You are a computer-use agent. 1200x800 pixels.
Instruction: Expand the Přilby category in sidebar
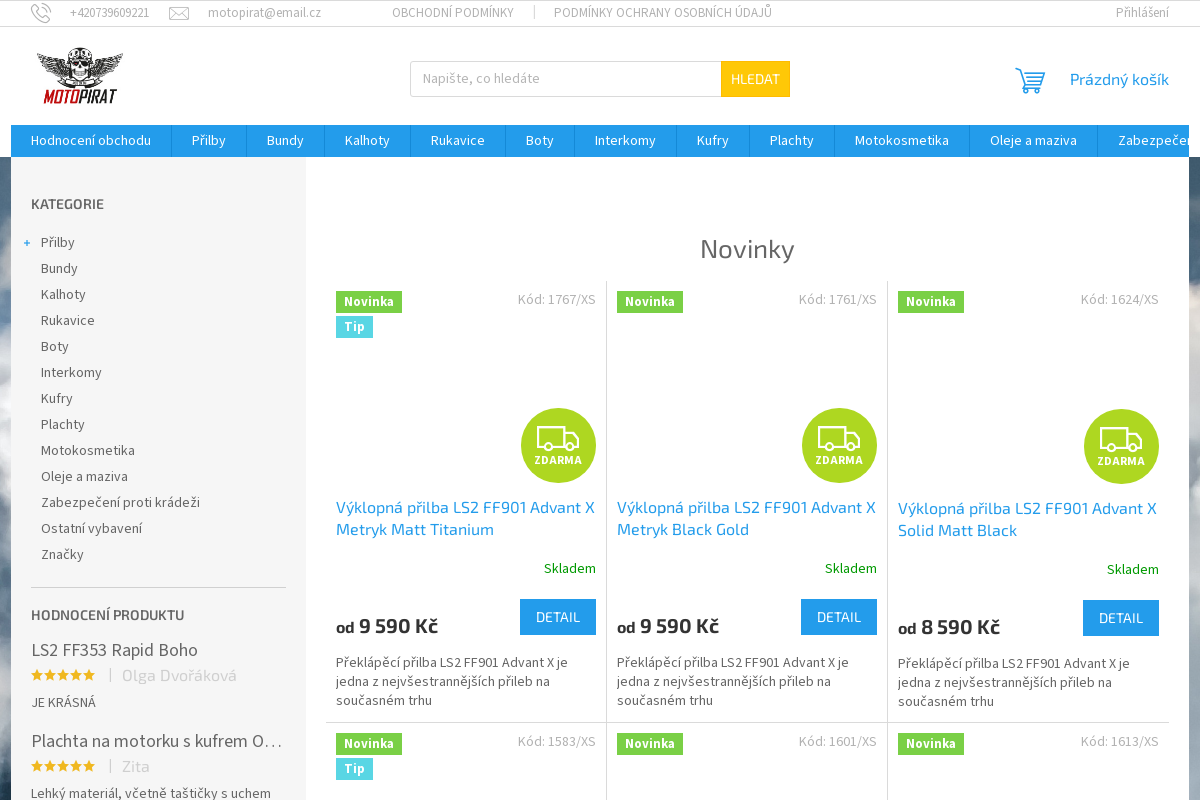click(27, 243)
